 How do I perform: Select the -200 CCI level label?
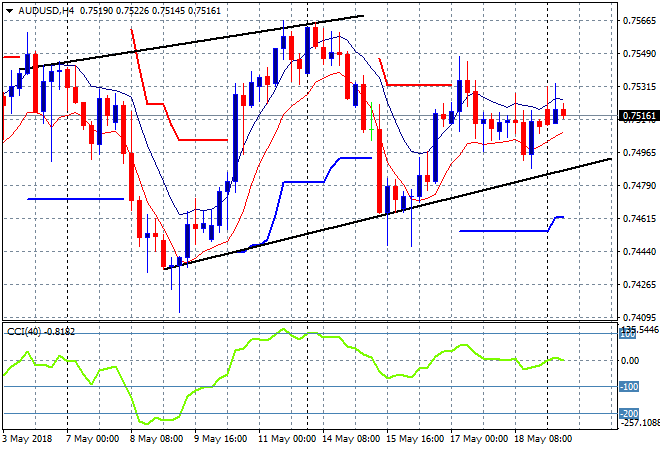click(629, 413)
